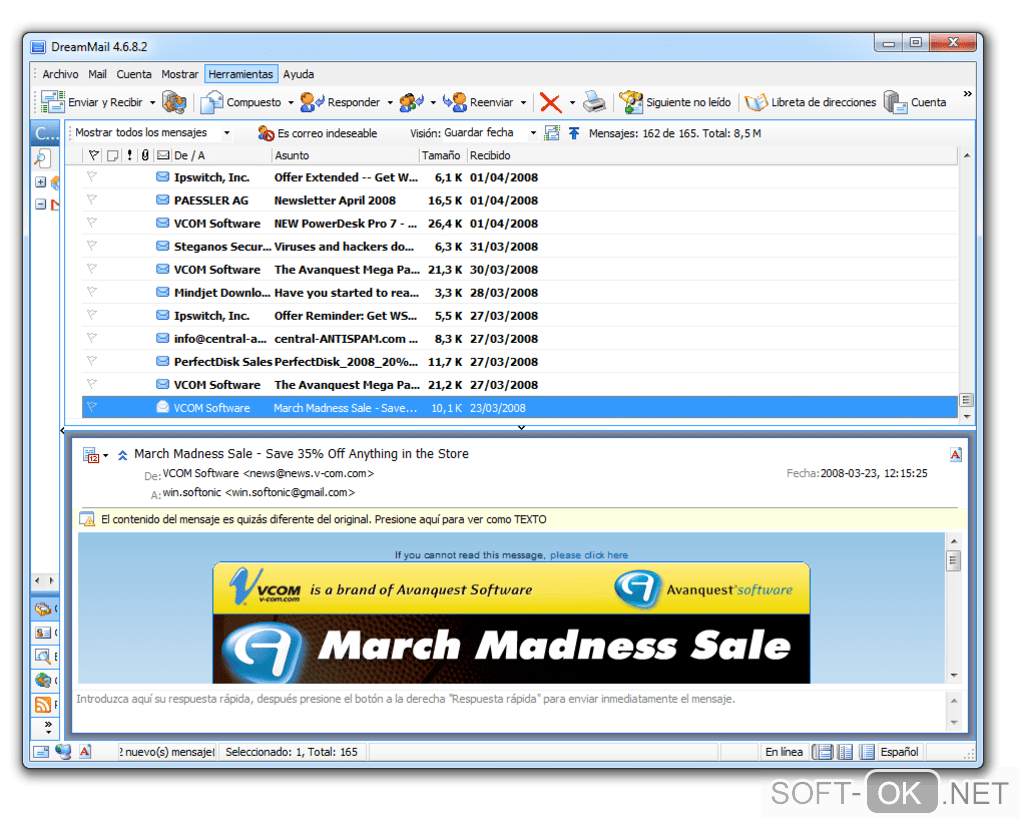
Task: Open the Archivo menu
Action: pyautogui.click(x=60, y=74)
